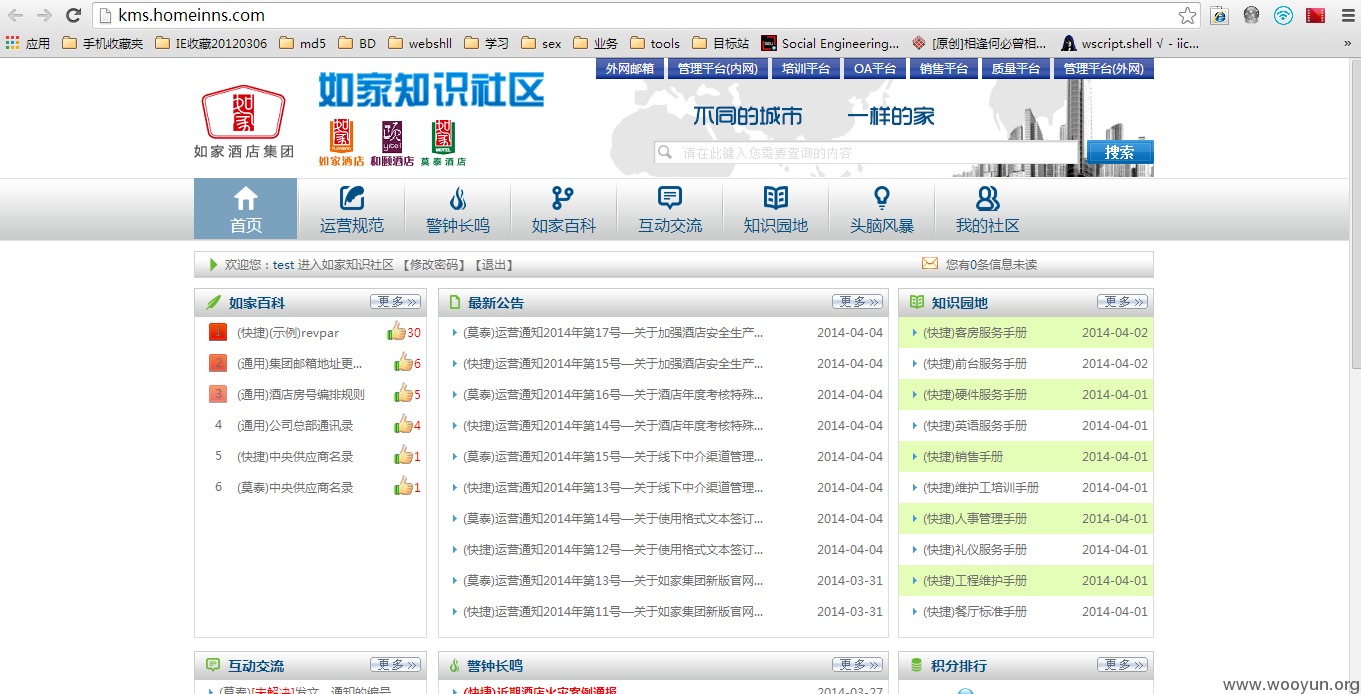The width and height of the screenshot is (1361, 694).
Task: Go to 首页 home tab
Action: (245, 209)
